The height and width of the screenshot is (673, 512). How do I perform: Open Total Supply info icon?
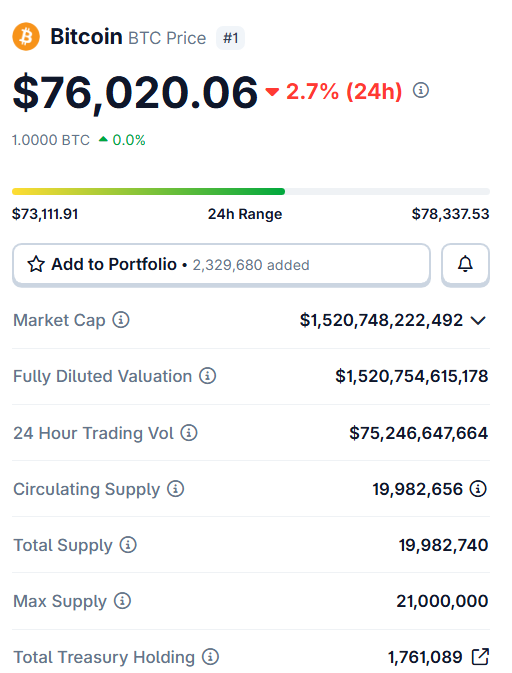(x=128, y=545)
